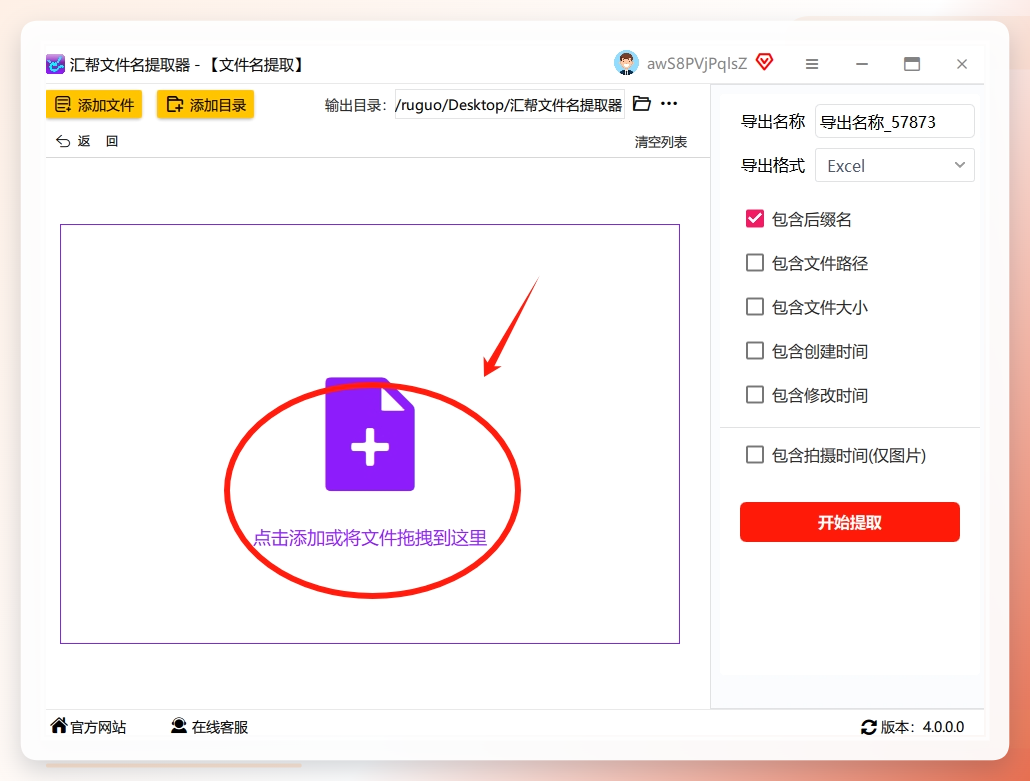Click the 导出名称 input field
1030x781 pixels.
click(x=894, y=122)
